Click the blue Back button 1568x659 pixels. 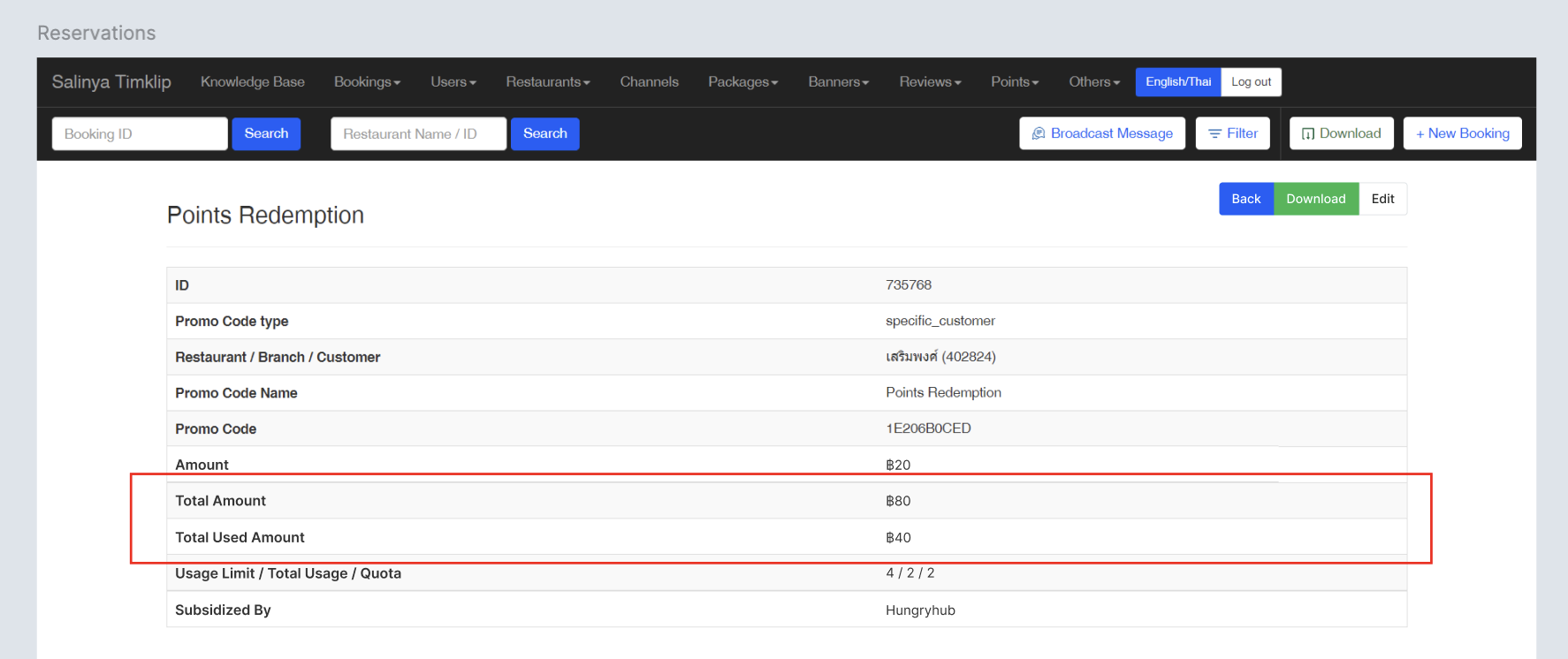[1245, 199]
